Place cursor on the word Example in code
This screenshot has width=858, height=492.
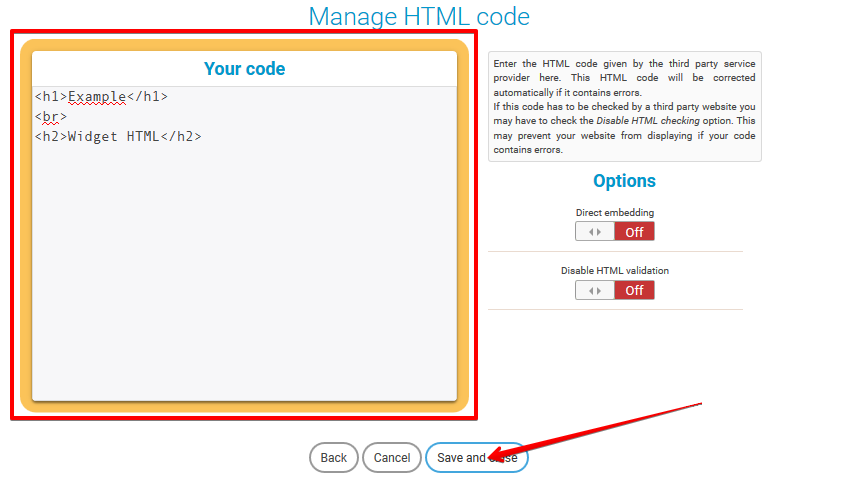[x=96, y=97]
